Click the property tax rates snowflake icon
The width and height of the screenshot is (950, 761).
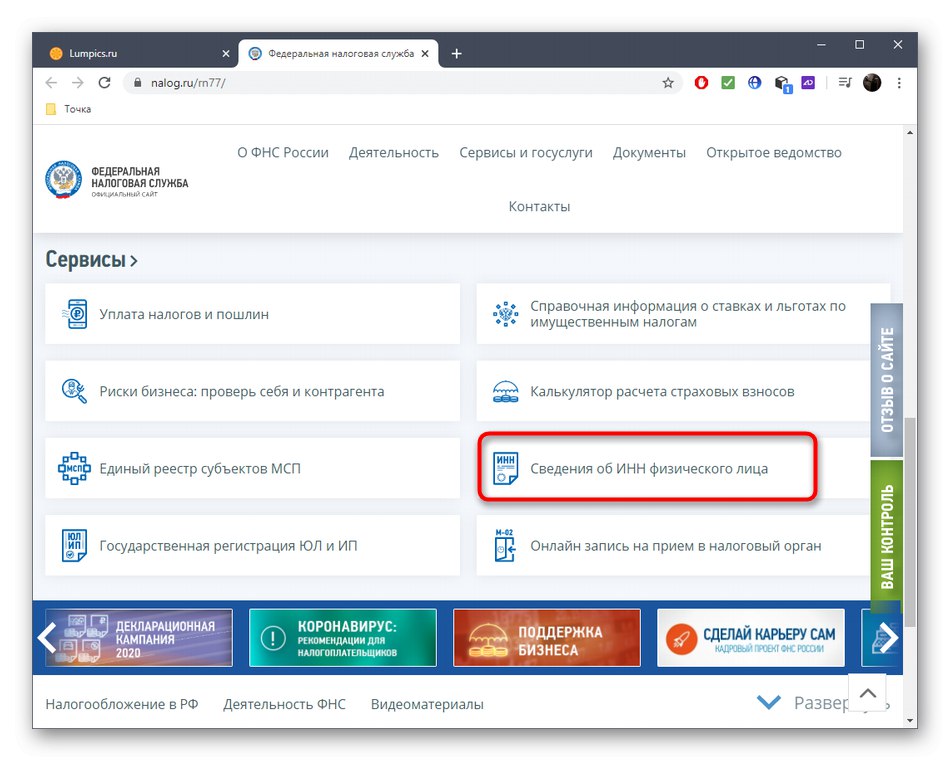click(505, 314)
